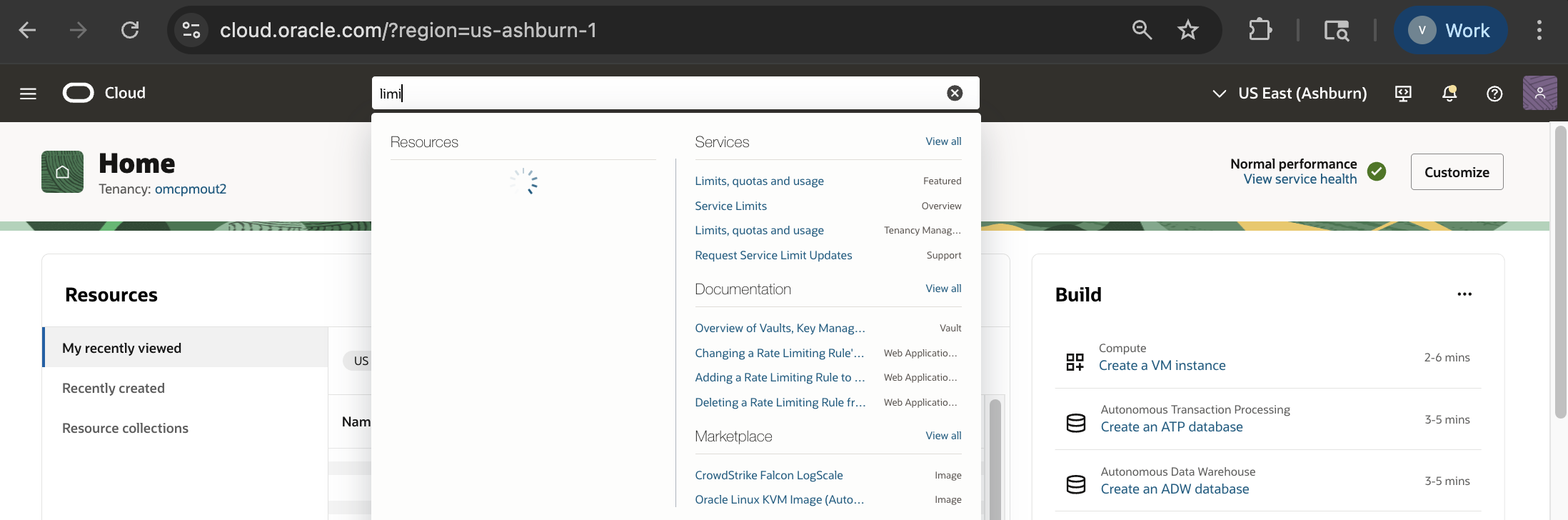
Task: Open Chrome three-dot browser menu
Action: 1539,30
